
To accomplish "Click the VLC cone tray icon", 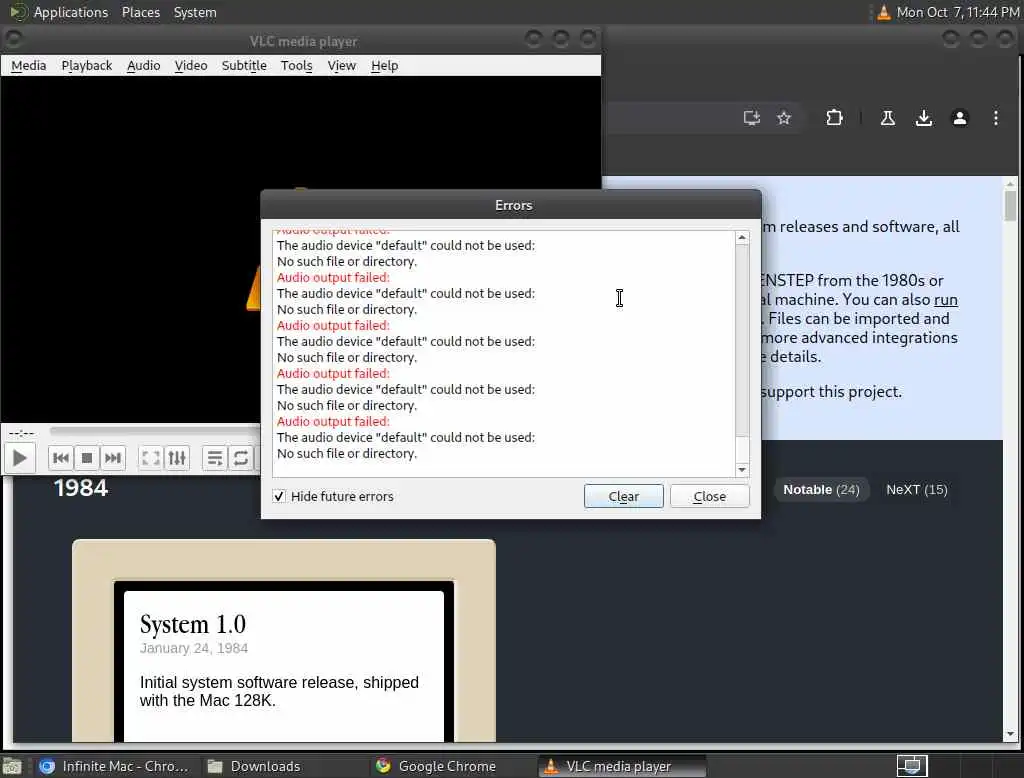I will 883,12.
